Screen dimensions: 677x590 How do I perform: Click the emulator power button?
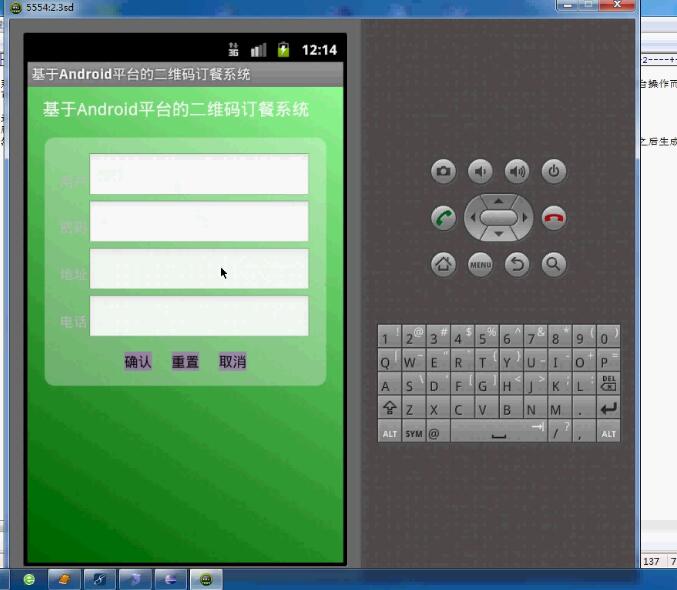(554, 171)
